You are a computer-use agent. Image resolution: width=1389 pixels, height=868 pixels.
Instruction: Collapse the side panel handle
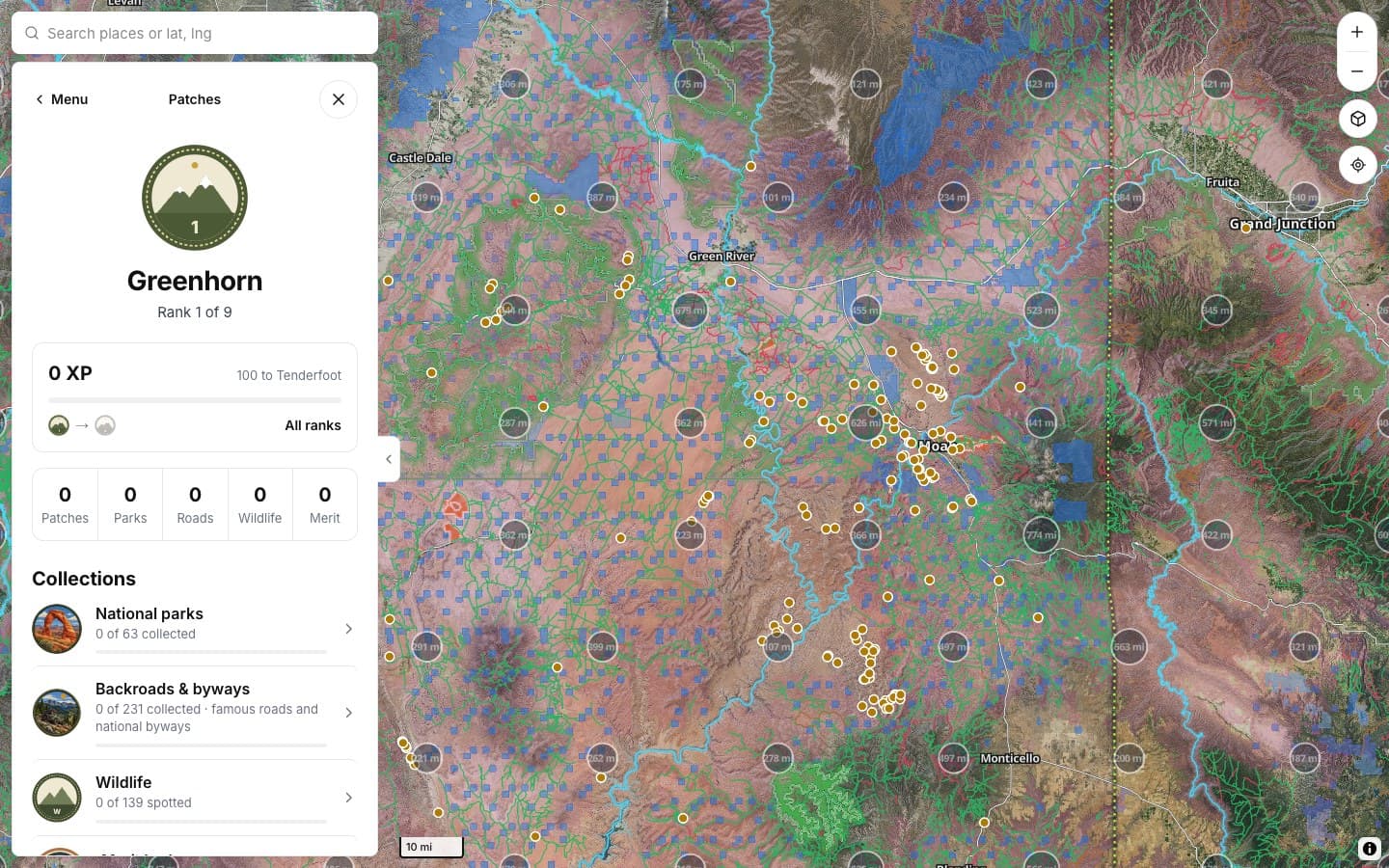click(x=389, y=459)
